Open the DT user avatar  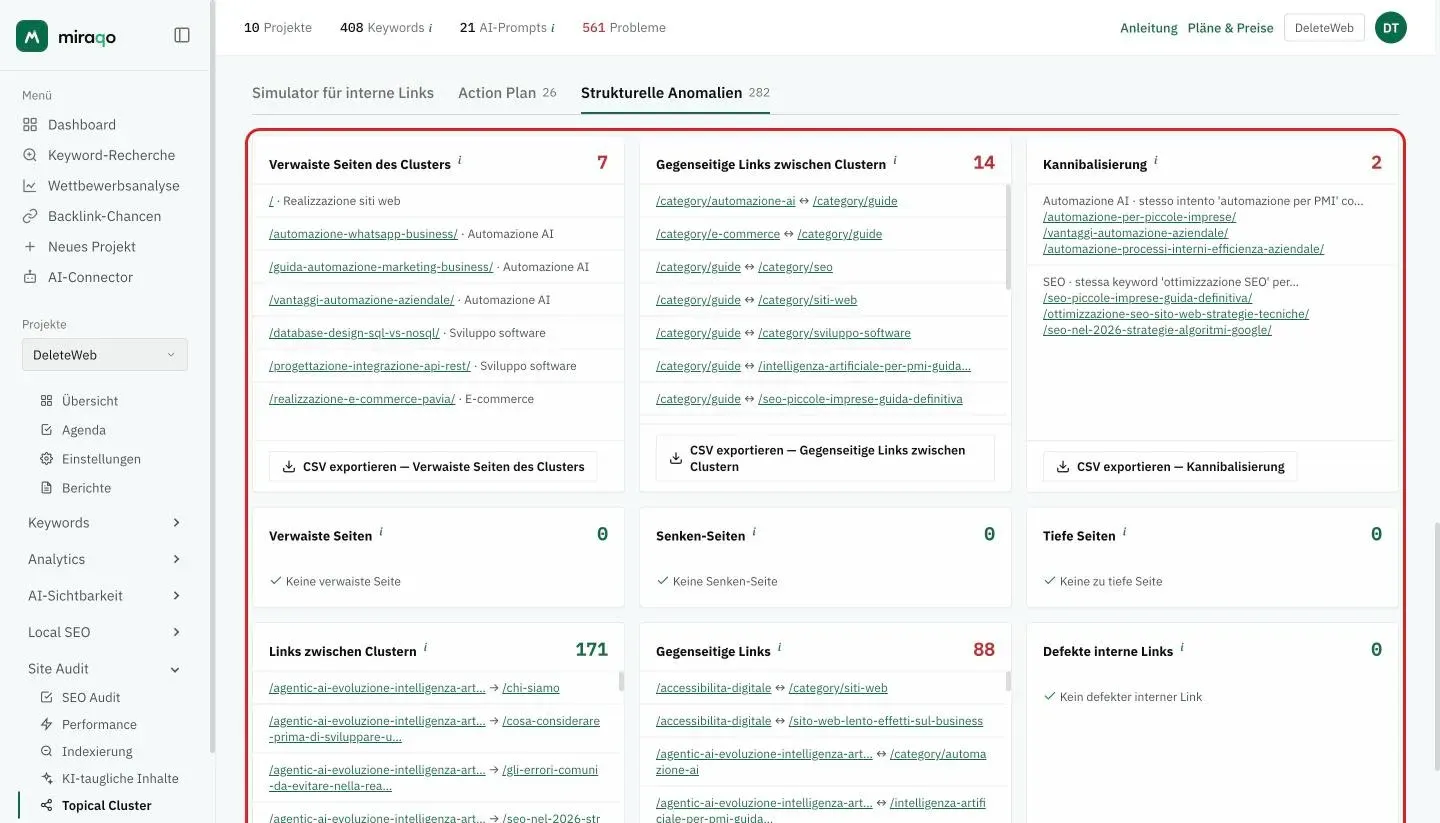[1390, 28]
